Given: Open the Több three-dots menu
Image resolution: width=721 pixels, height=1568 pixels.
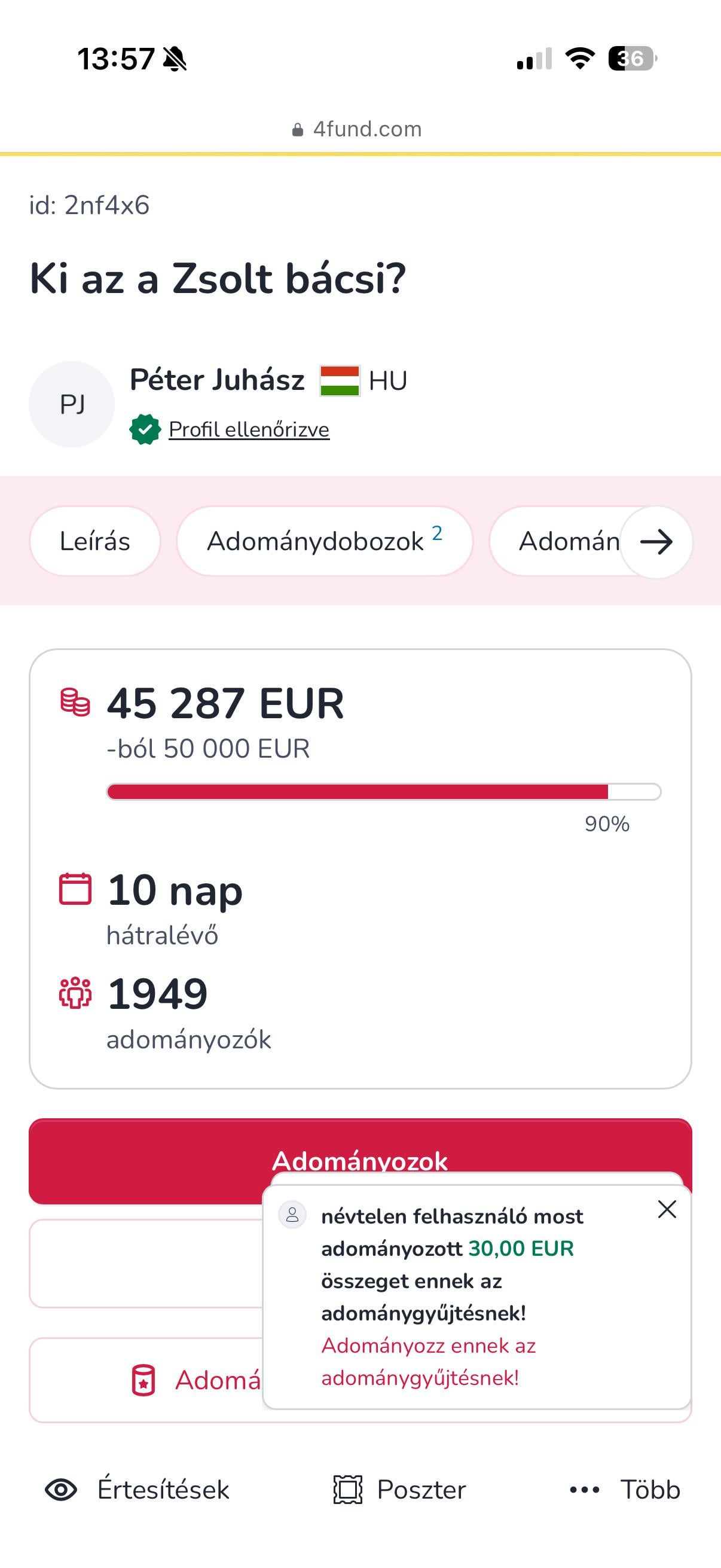Looking at the screenshot, I should click(x=585, y=1490).
